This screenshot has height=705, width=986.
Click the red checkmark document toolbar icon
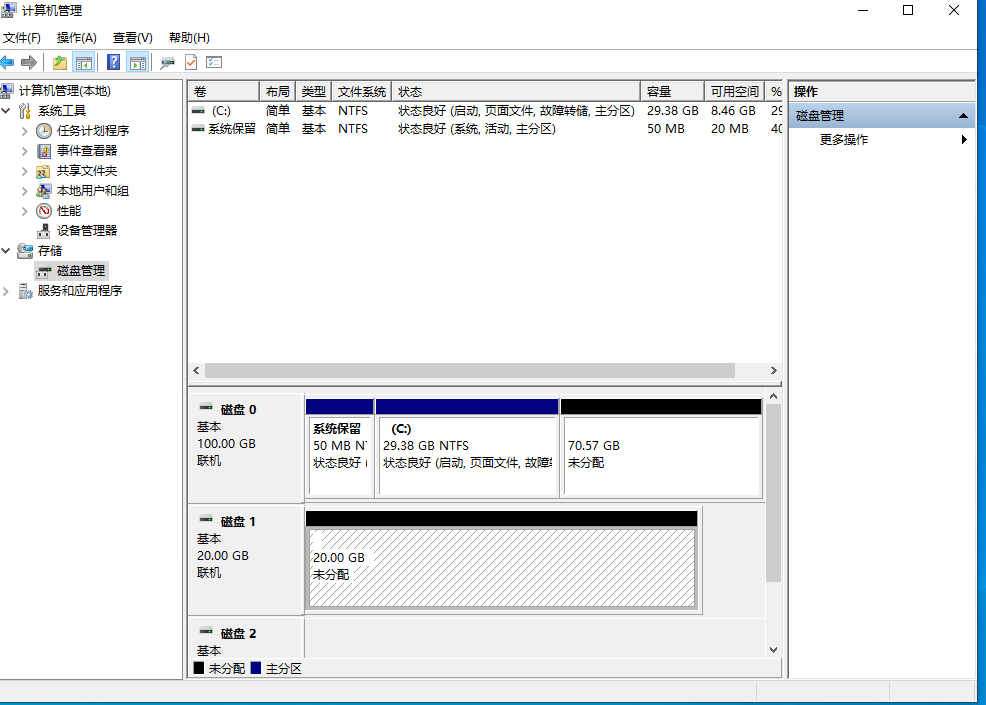pyautogui.click(x=191, y=63)
